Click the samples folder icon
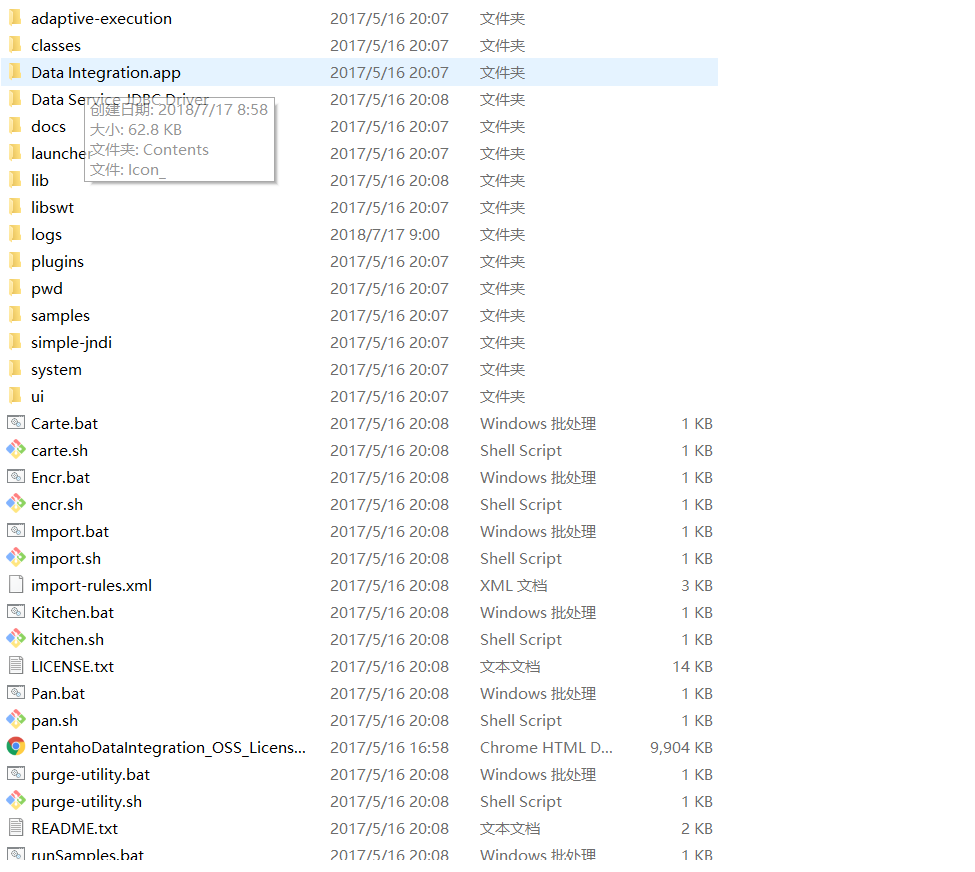The height and width of the screenshot is (872, 975). point(16,315)
